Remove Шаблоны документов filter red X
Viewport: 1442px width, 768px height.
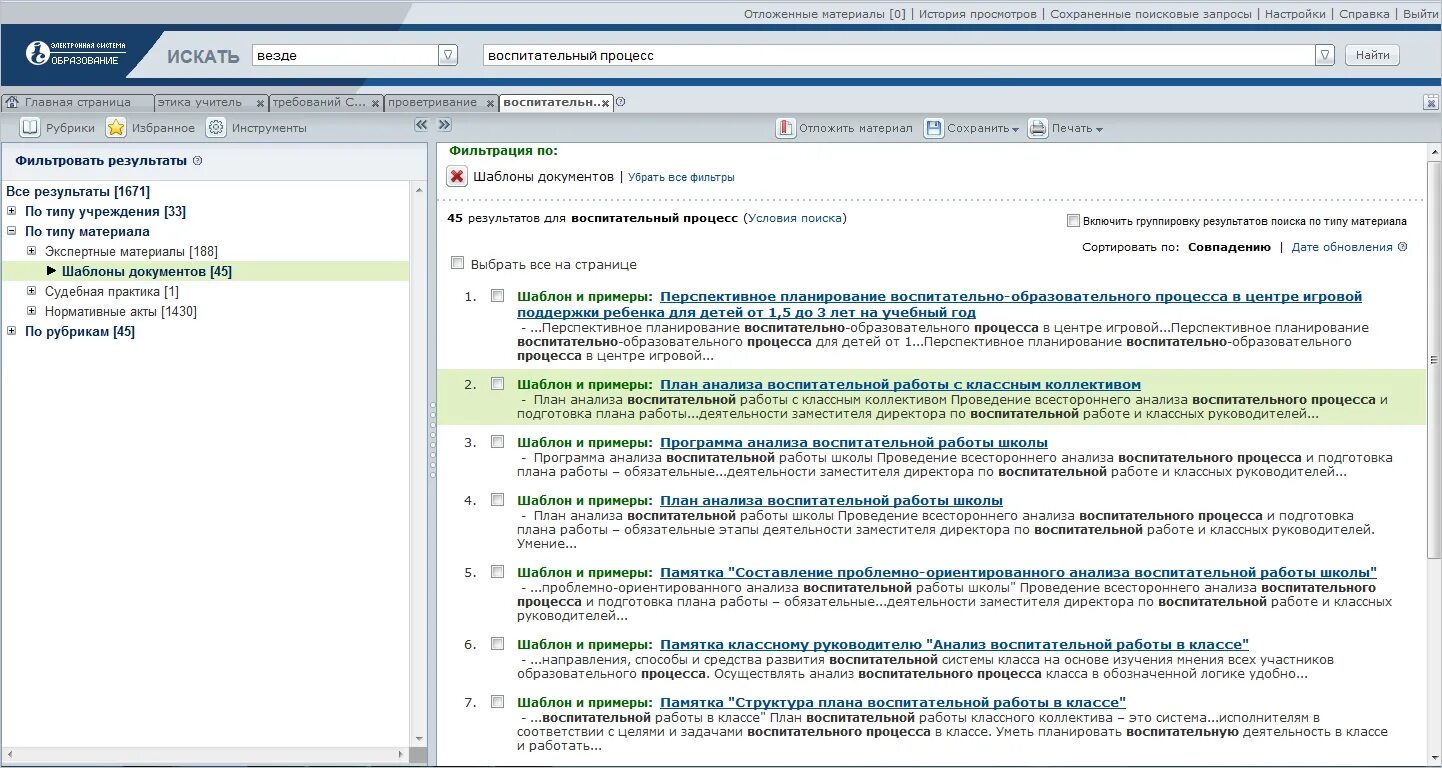point(457,176)
